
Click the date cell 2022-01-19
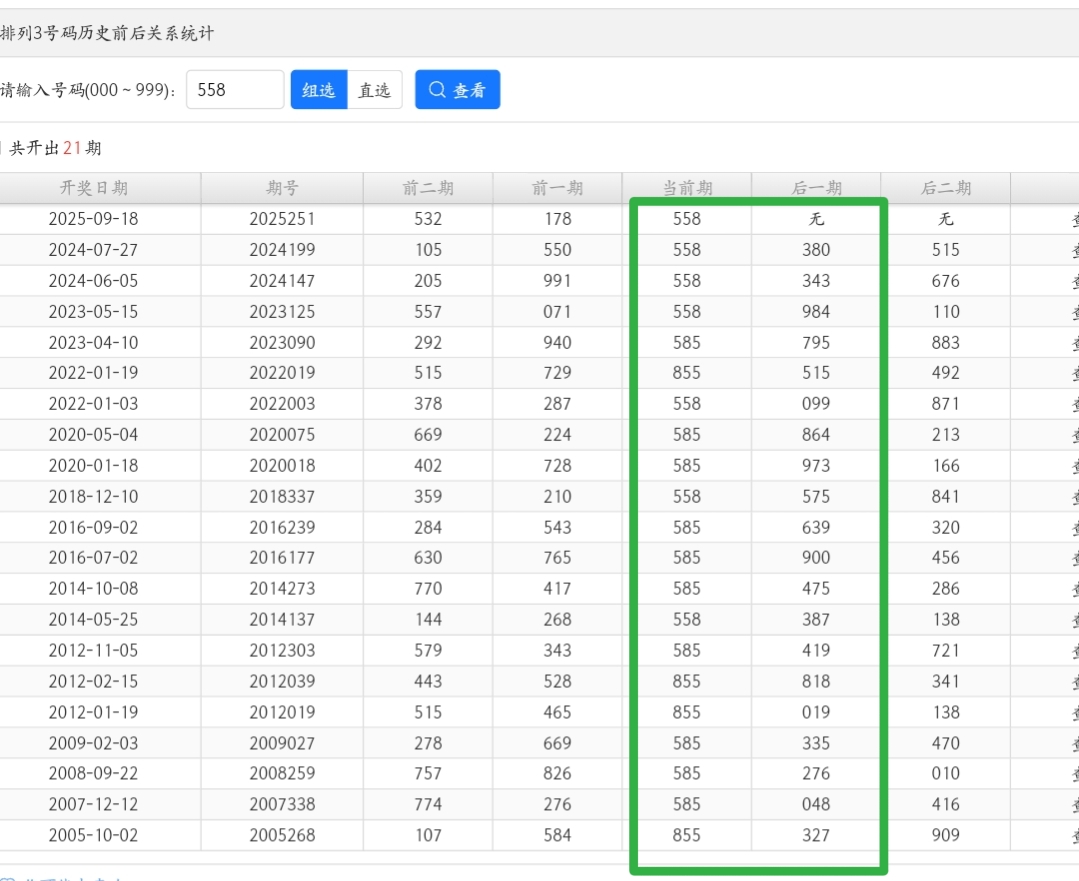94,373
